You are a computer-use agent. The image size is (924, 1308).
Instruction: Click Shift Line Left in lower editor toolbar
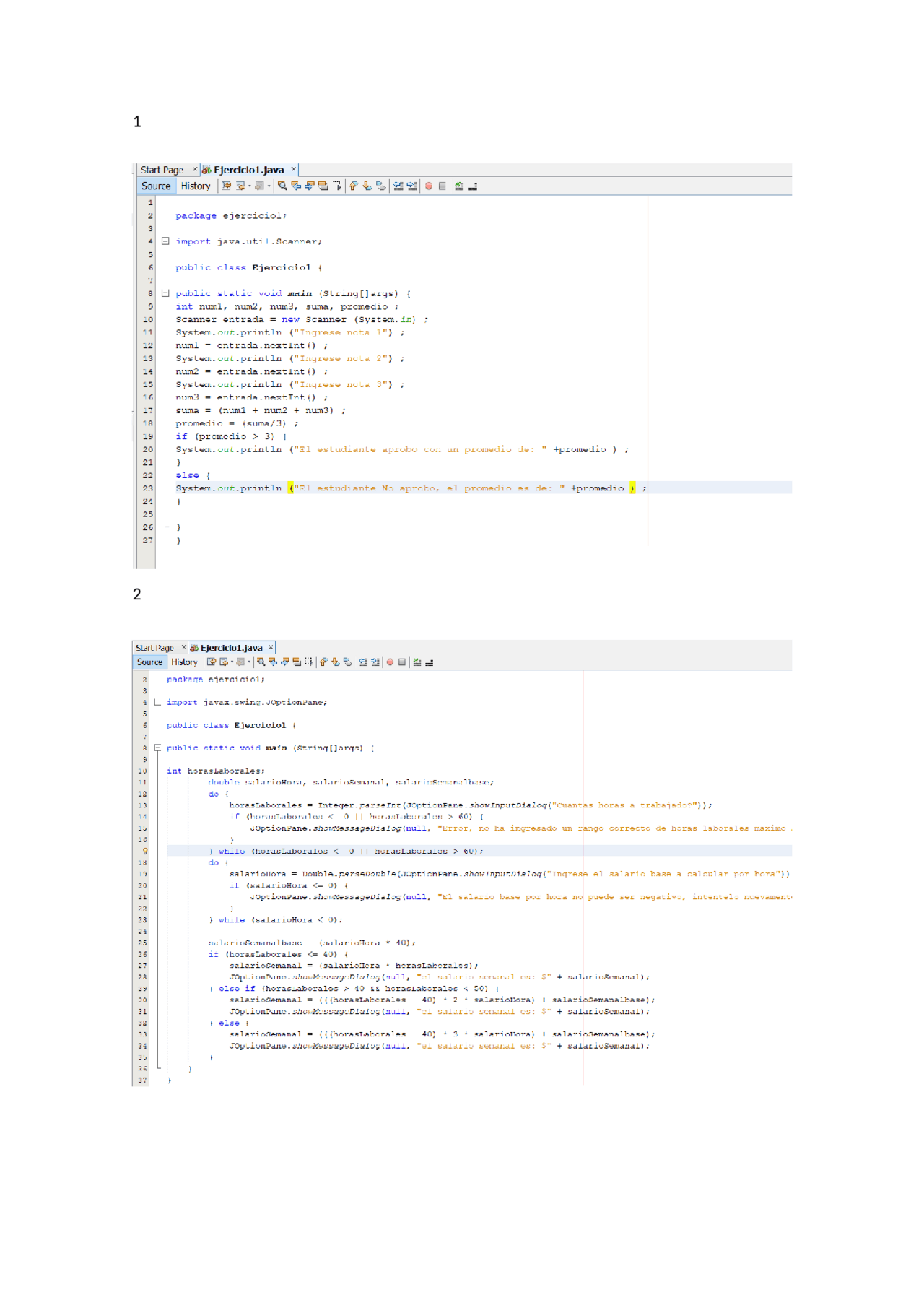[363, 662]
